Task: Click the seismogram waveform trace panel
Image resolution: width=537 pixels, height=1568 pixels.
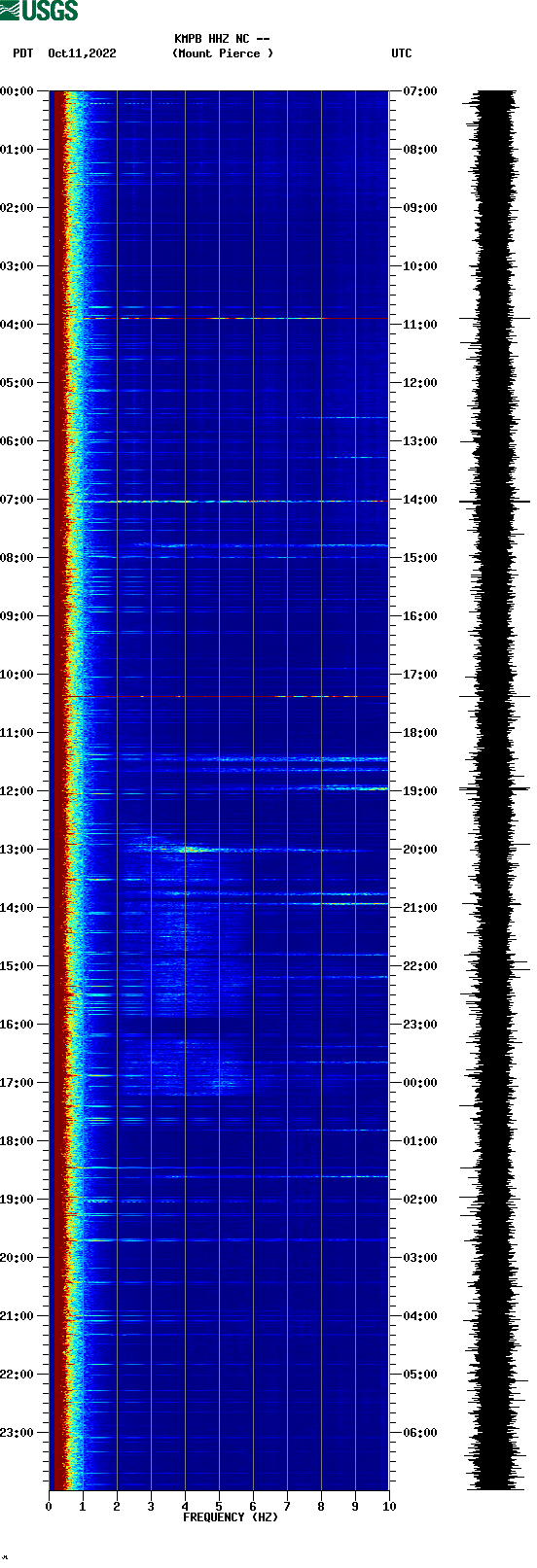Action: pos(494,790)
